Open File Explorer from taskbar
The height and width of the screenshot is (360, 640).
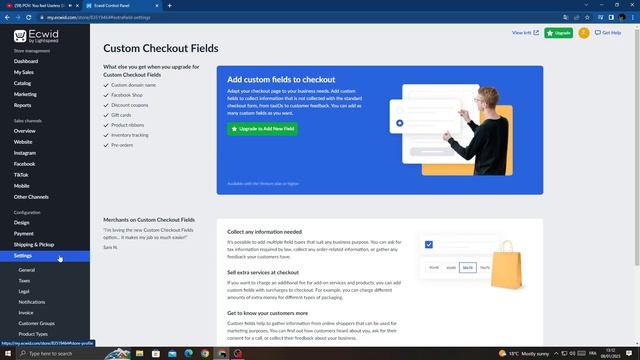tap(140, 353)
